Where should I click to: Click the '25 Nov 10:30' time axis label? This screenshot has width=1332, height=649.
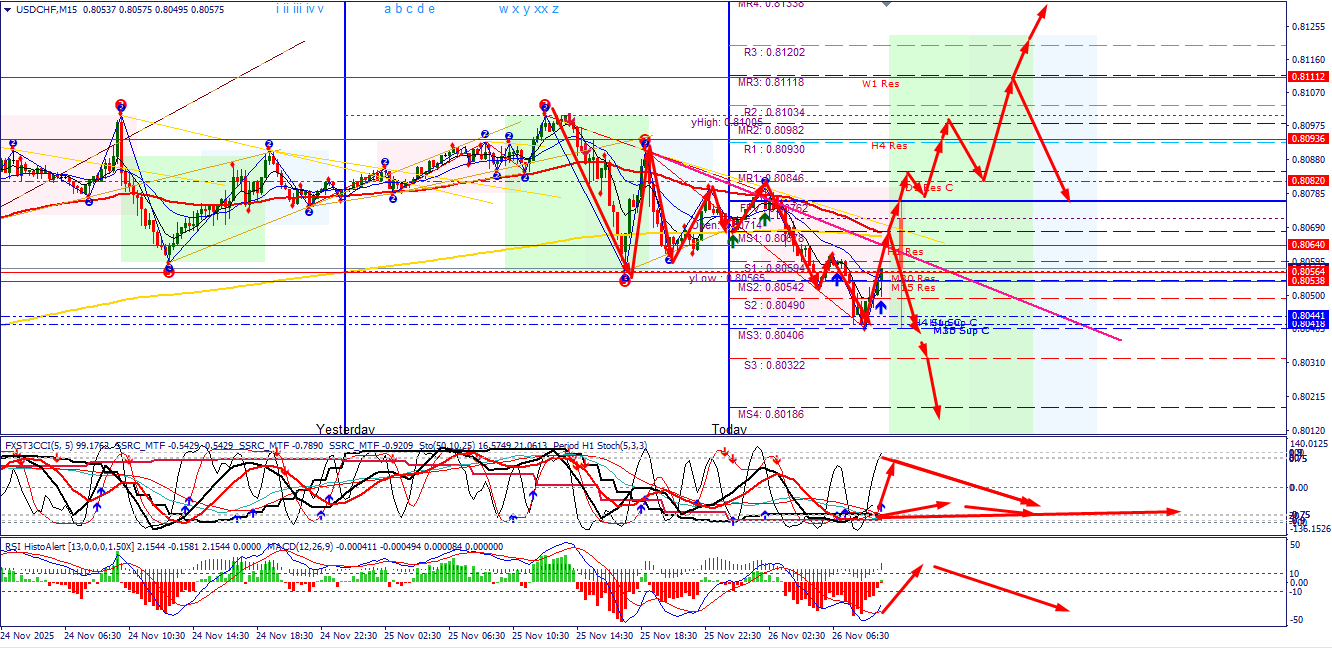540,635
